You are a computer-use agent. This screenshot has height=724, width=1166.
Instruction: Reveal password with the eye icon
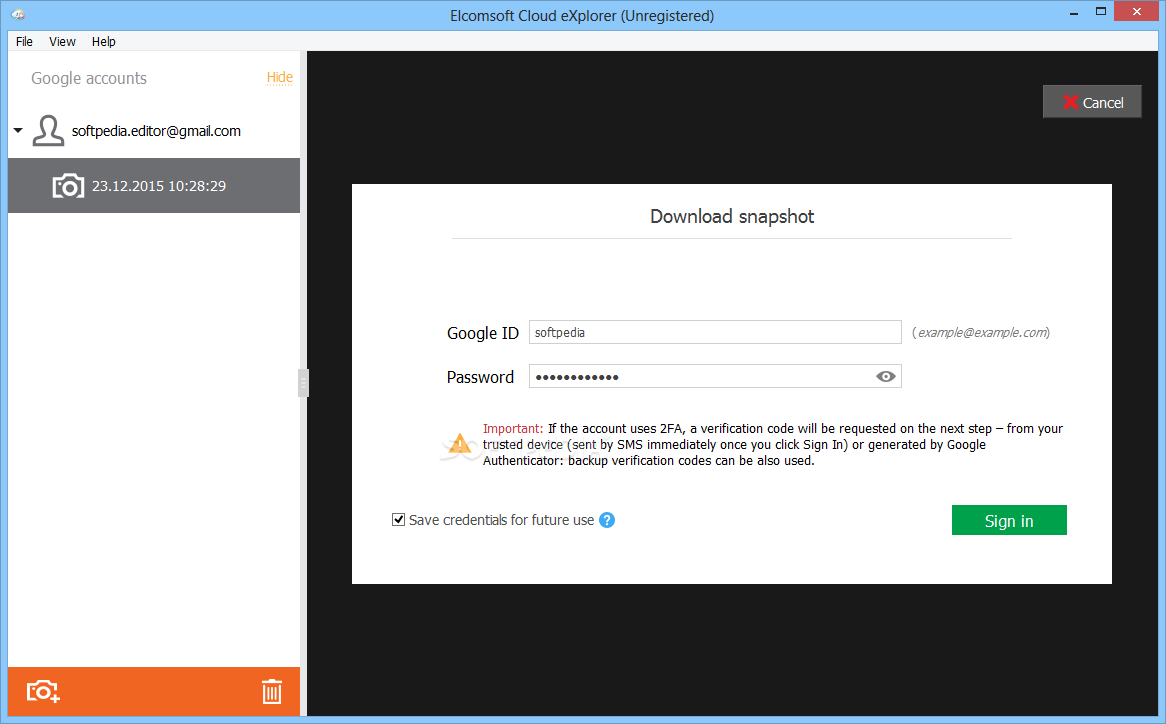(885, 377)
